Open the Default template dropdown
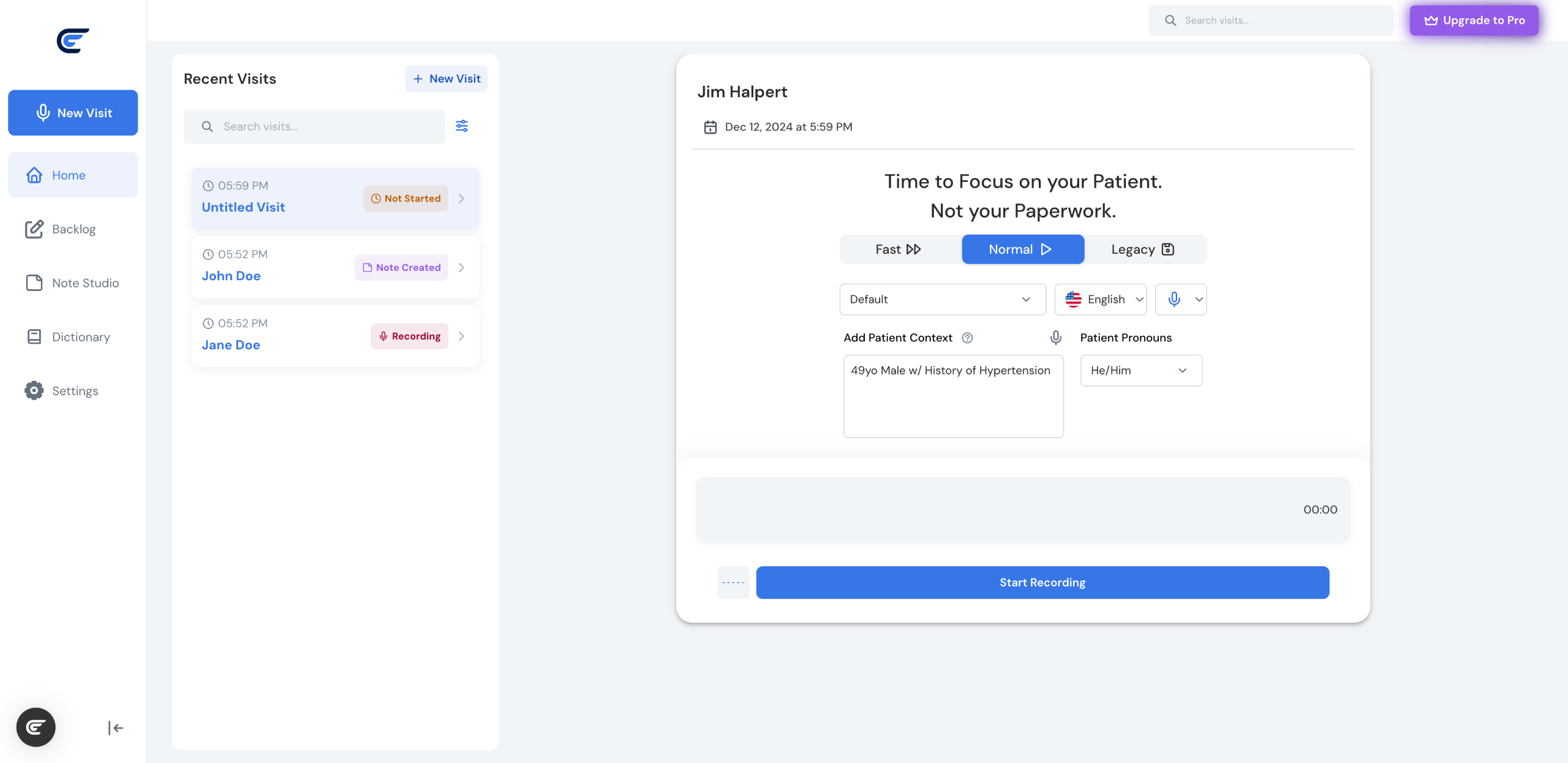 coord(942,300)
